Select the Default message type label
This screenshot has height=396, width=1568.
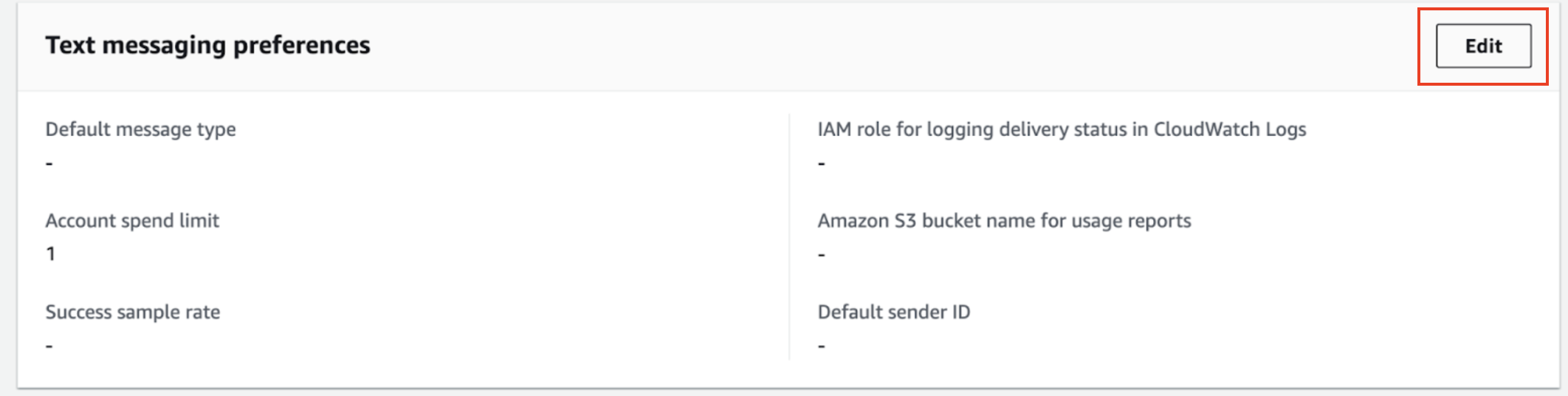(x=140, y=129)
